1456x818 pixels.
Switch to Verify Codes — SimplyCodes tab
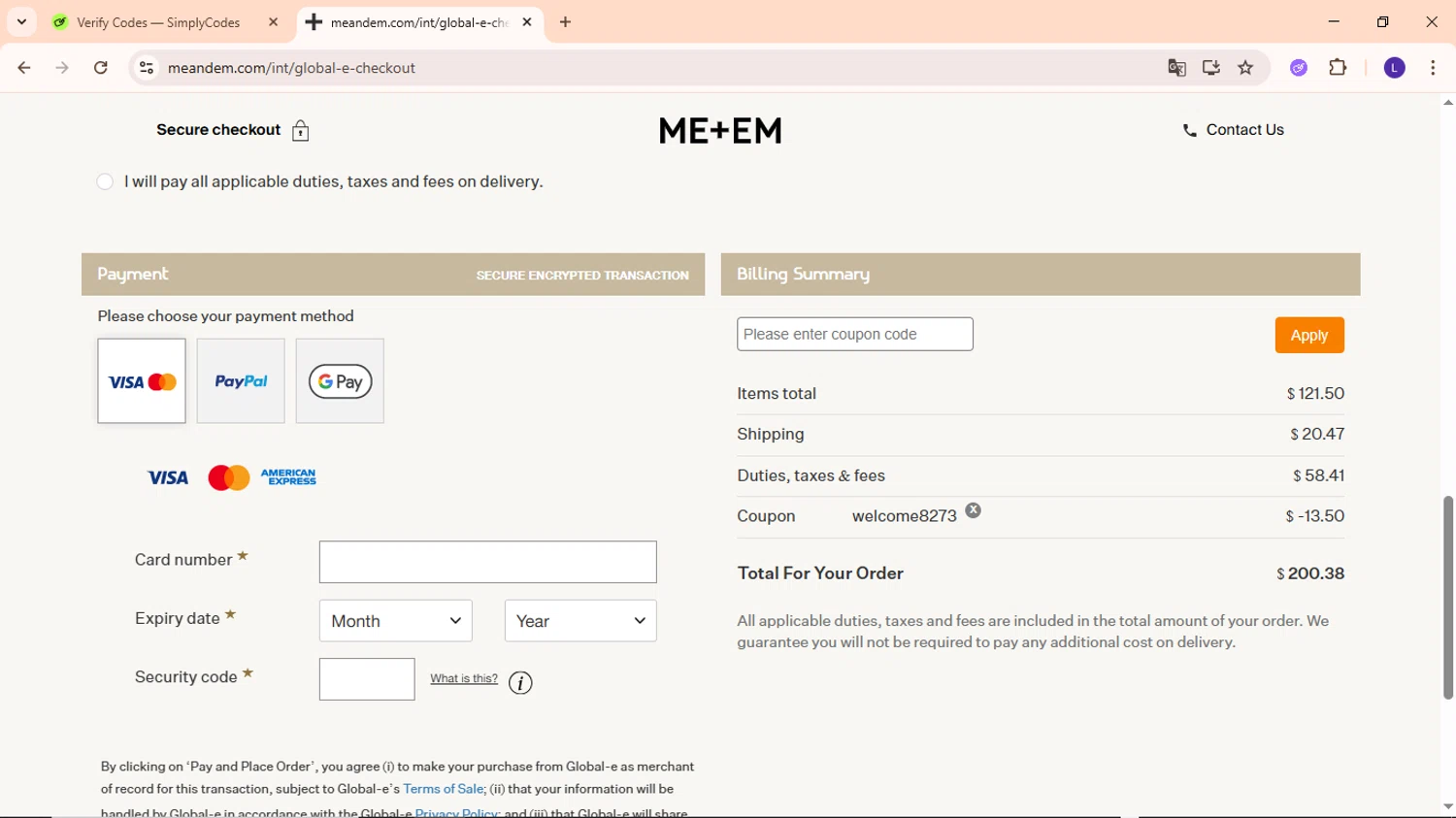(160, 22)
